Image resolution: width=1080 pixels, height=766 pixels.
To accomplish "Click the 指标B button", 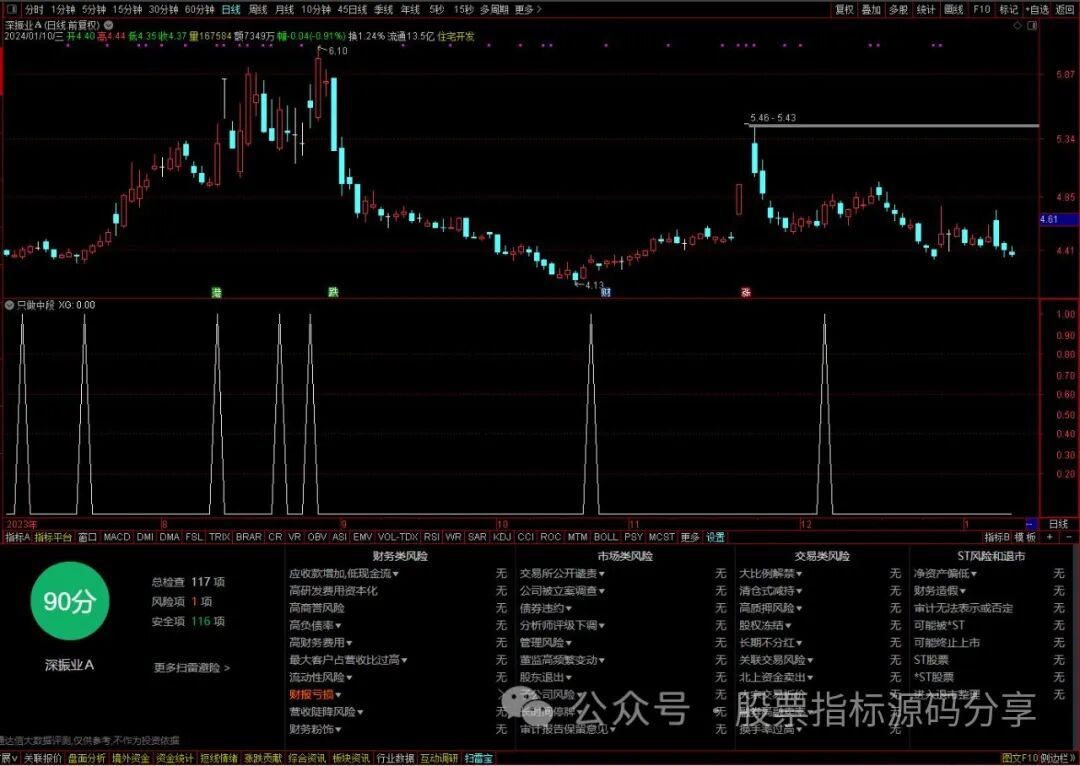I will (997, 537).
